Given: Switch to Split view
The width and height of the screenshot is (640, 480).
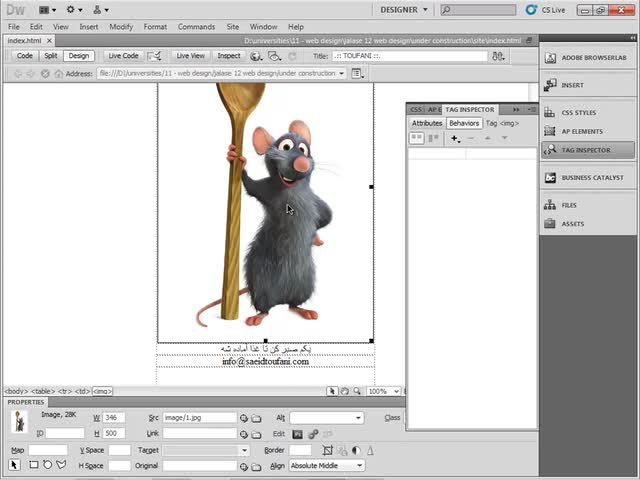Looking at the screenshot, I should [50, 56].
